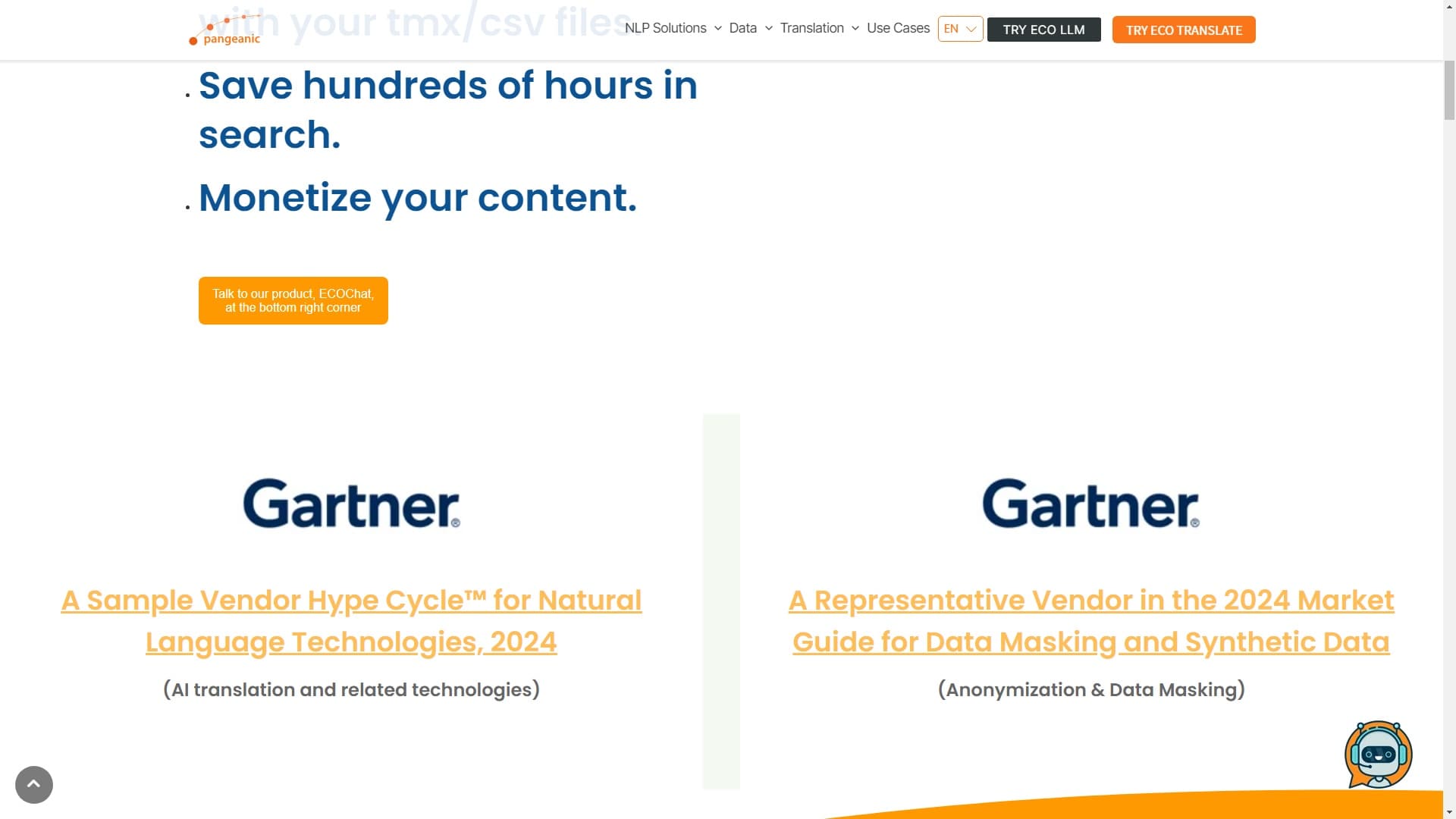
Task: Open the Use Cases page
Action: pos(898,28)
